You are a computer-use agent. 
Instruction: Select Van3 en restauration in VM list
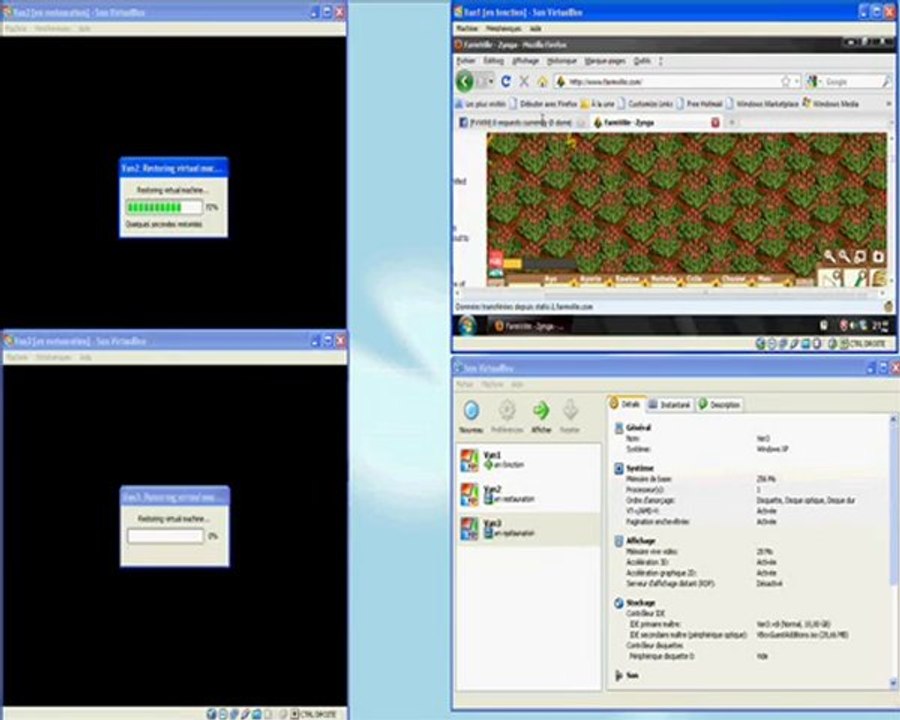pos(529,528)
